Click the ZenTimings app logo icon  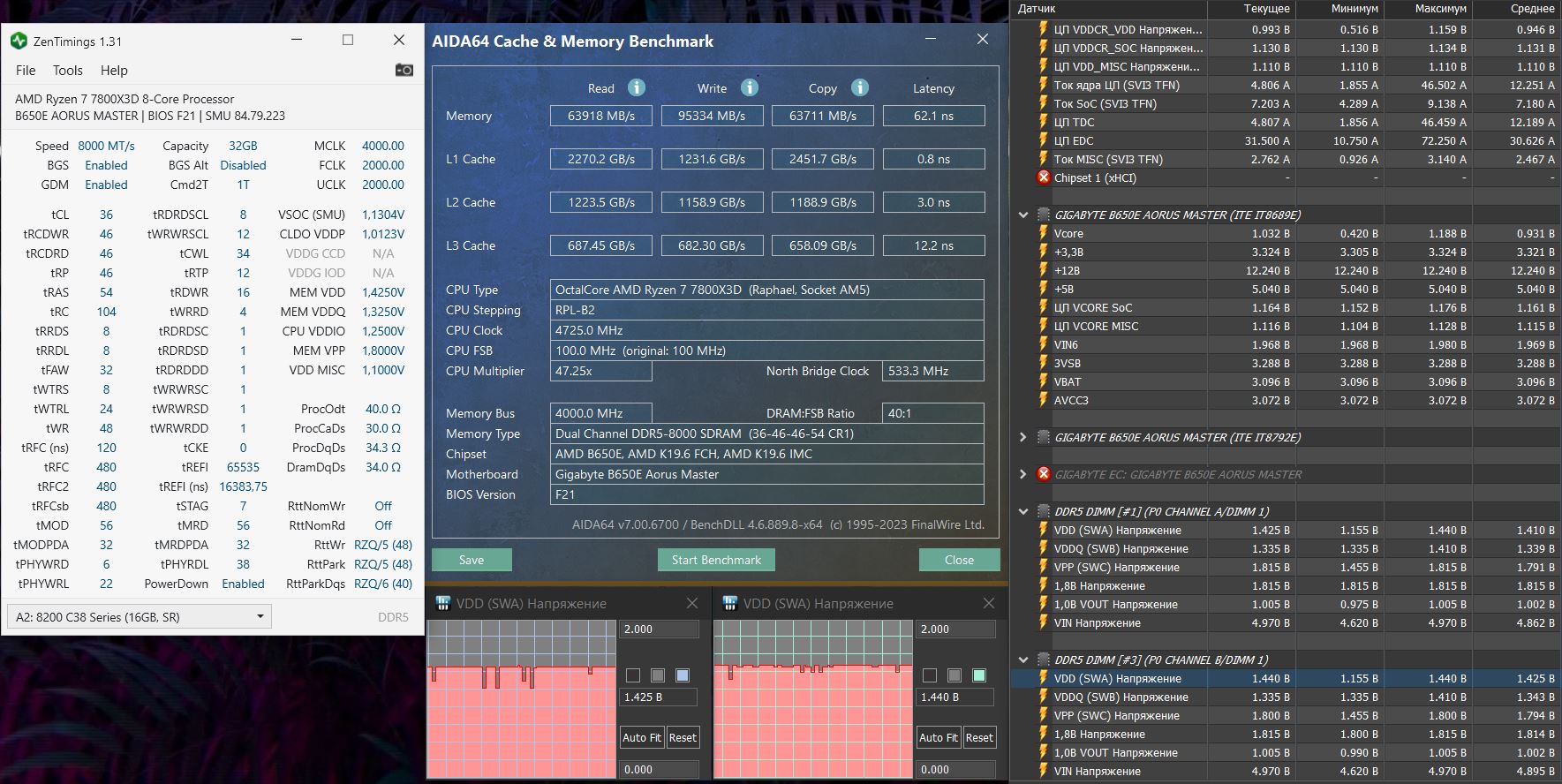pyautogui.click(x=19, y=41)
